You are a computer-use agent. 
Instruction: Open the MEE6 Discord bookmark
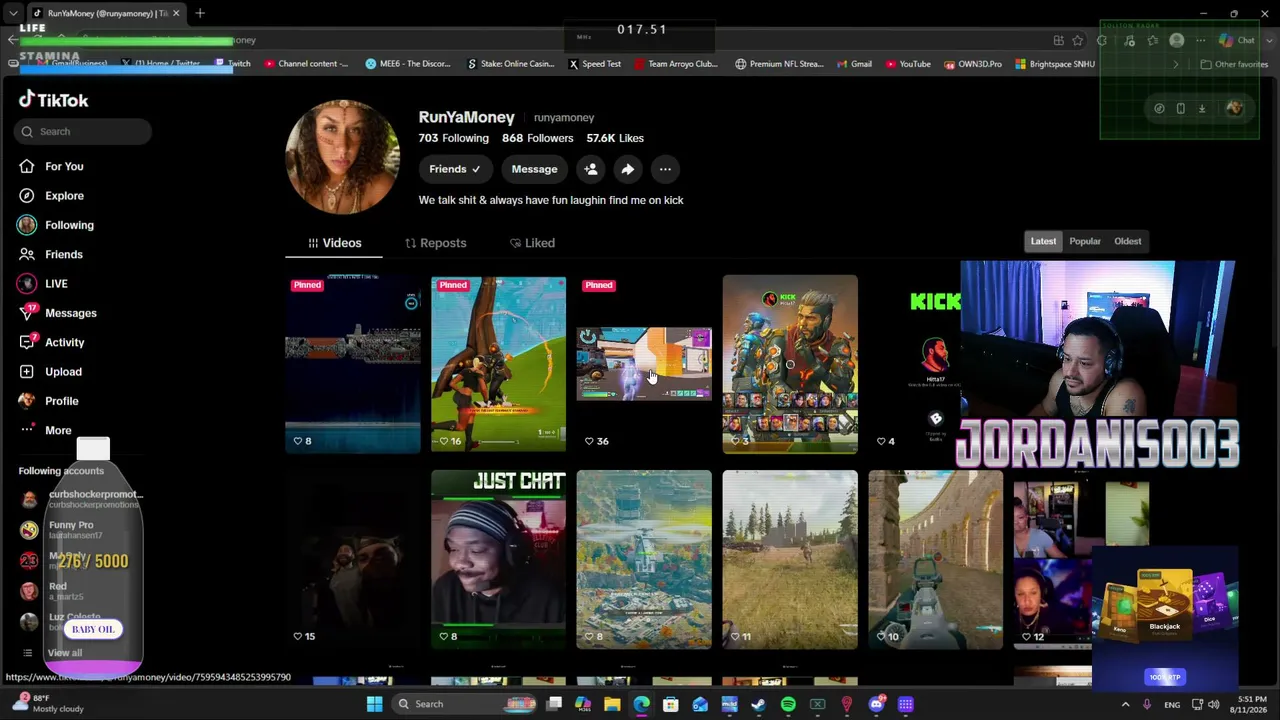[x=408, y=64]
